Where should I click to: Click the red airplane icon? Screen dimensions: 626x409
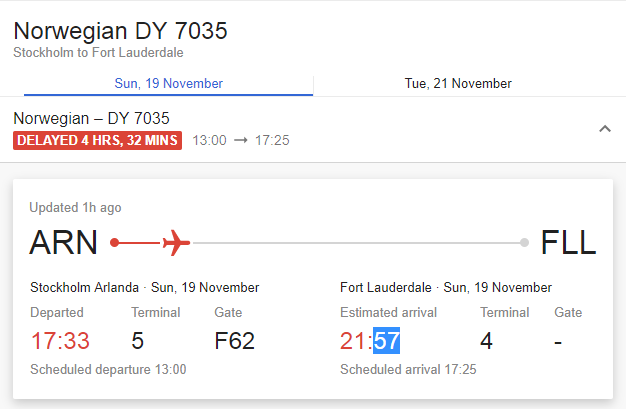(176, 242)
